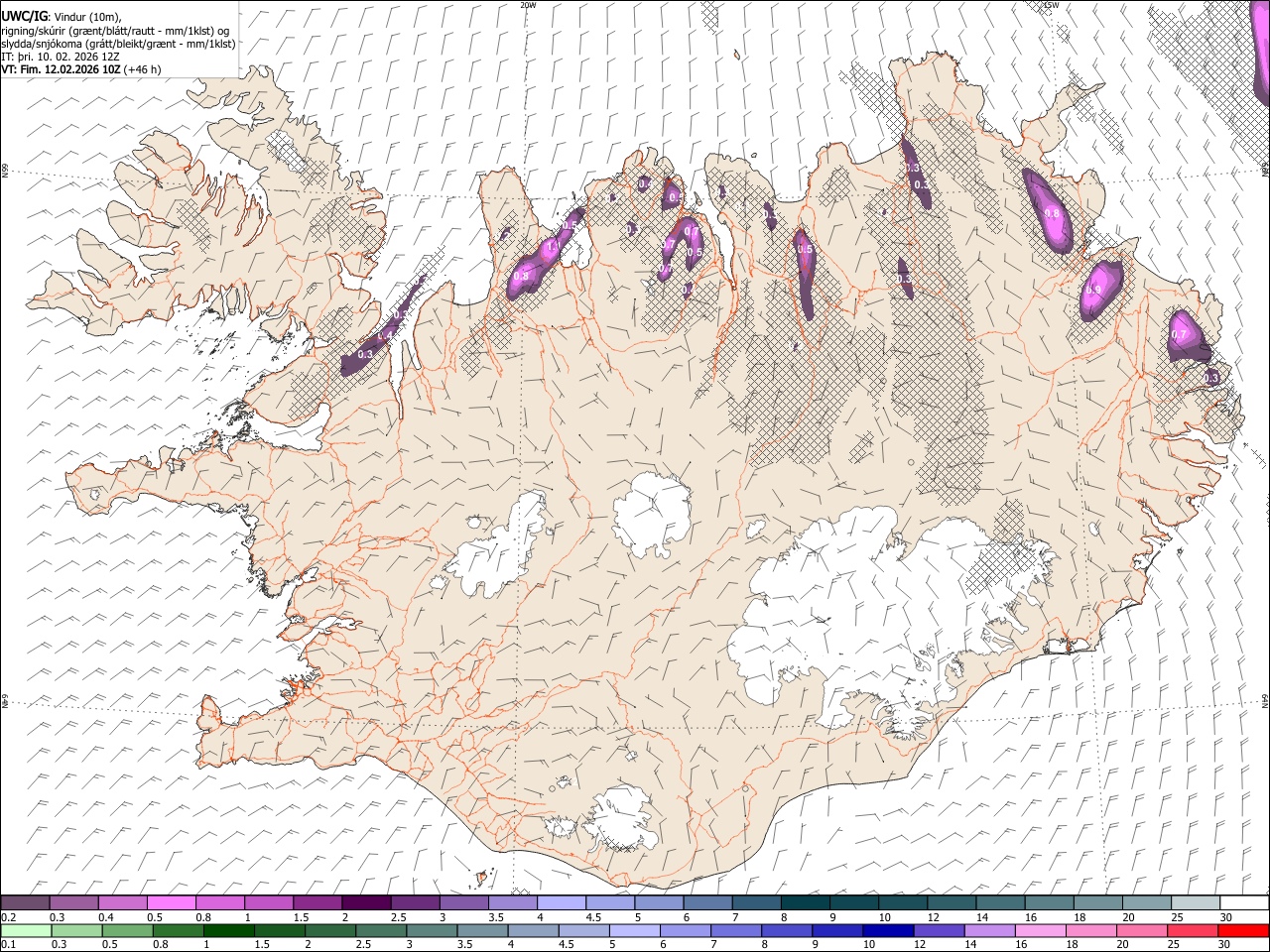Select the 0.5 bright magenta upper legend swatch
This screenshot has width=1270, height=952.
click(171, 903)
